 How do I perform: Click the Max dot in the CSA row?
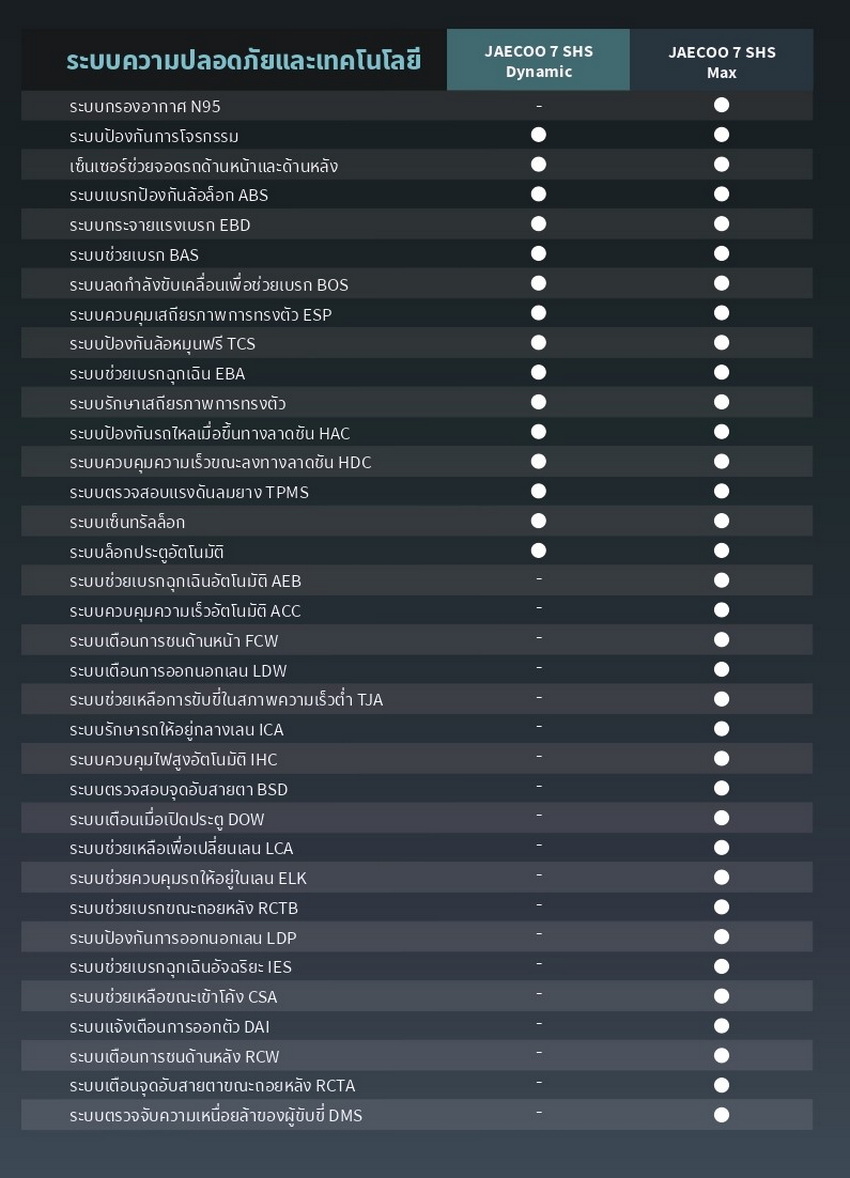tap(721, 996)
